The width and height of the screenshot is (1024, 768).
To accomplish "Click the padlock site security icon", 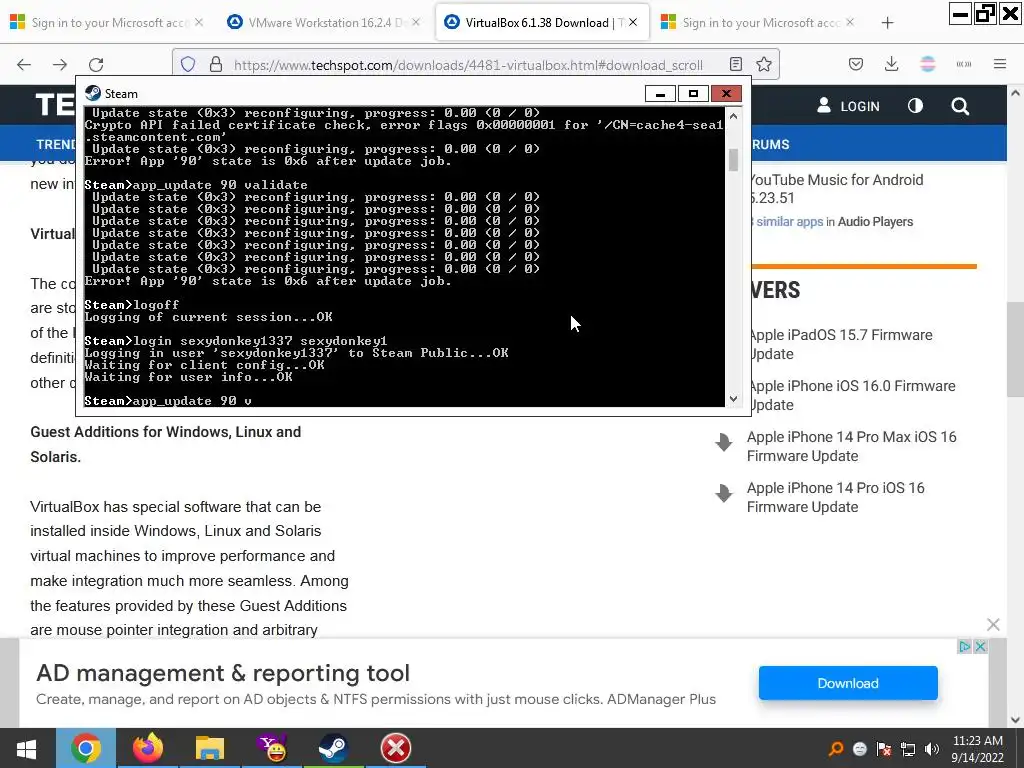I will tap(216, 64).
